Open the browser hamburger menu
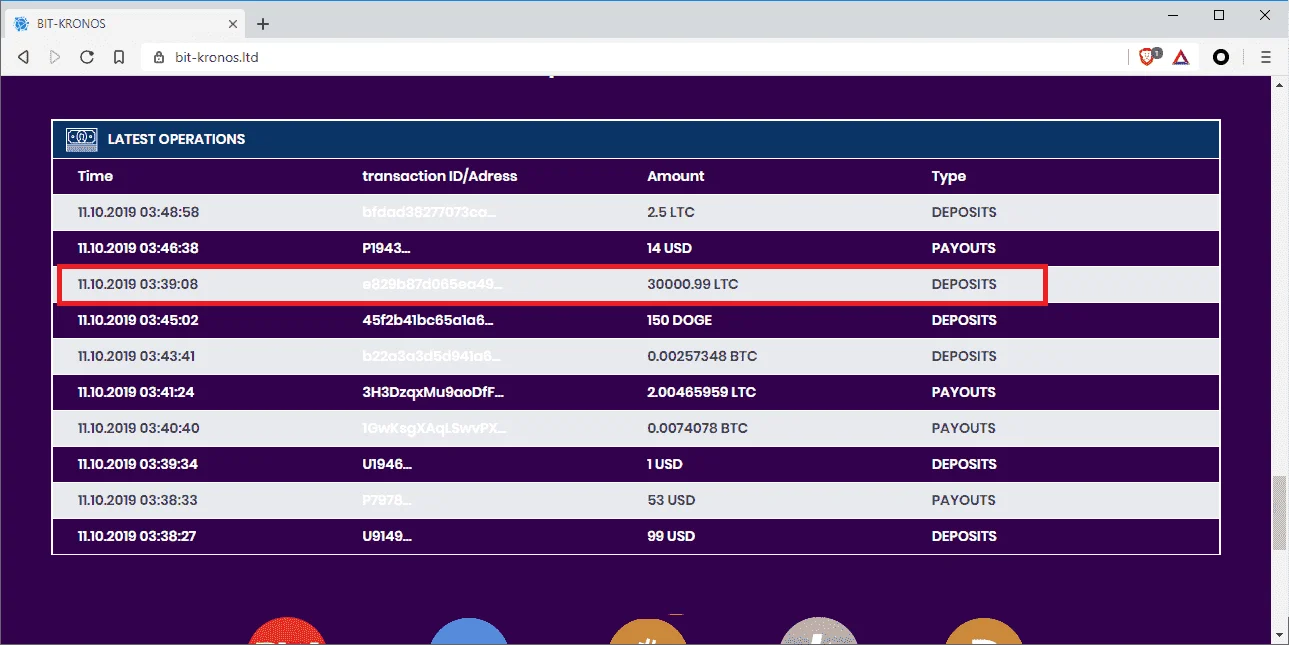This screenshot has width=1289, height=645. coord(1265,57)
